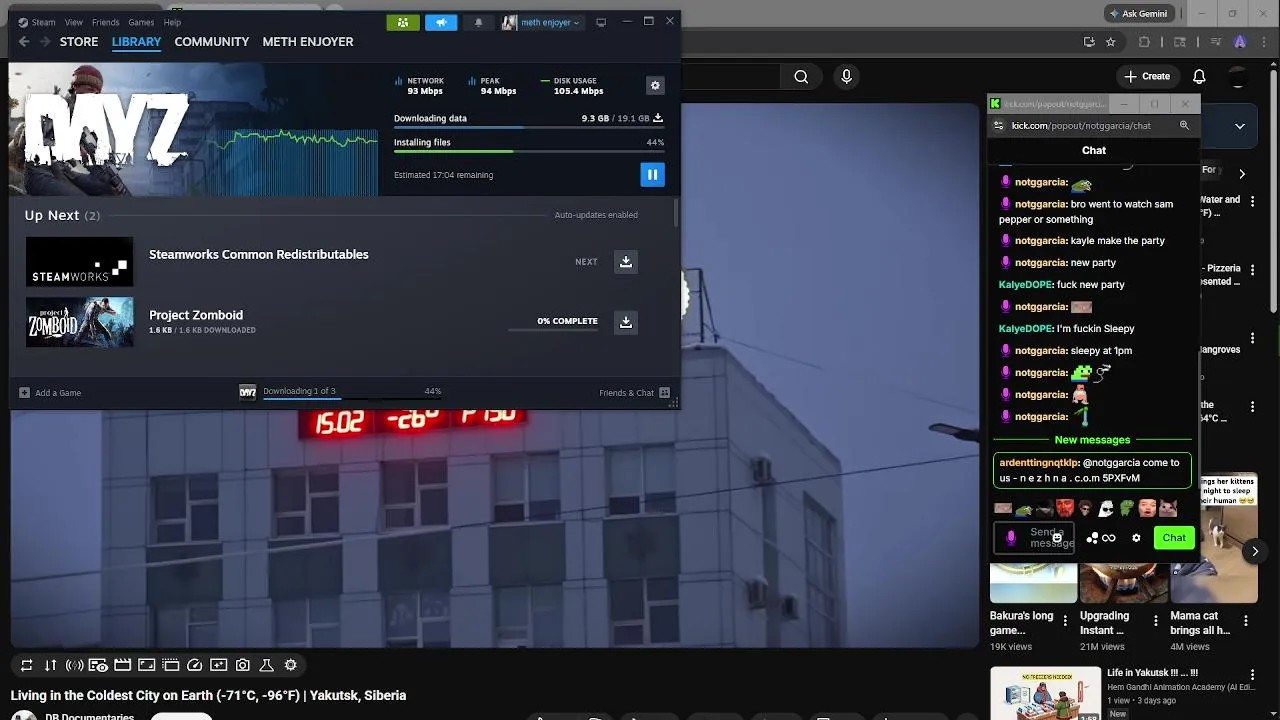Click the Auto-updates enabled text

tap(596, 215)
